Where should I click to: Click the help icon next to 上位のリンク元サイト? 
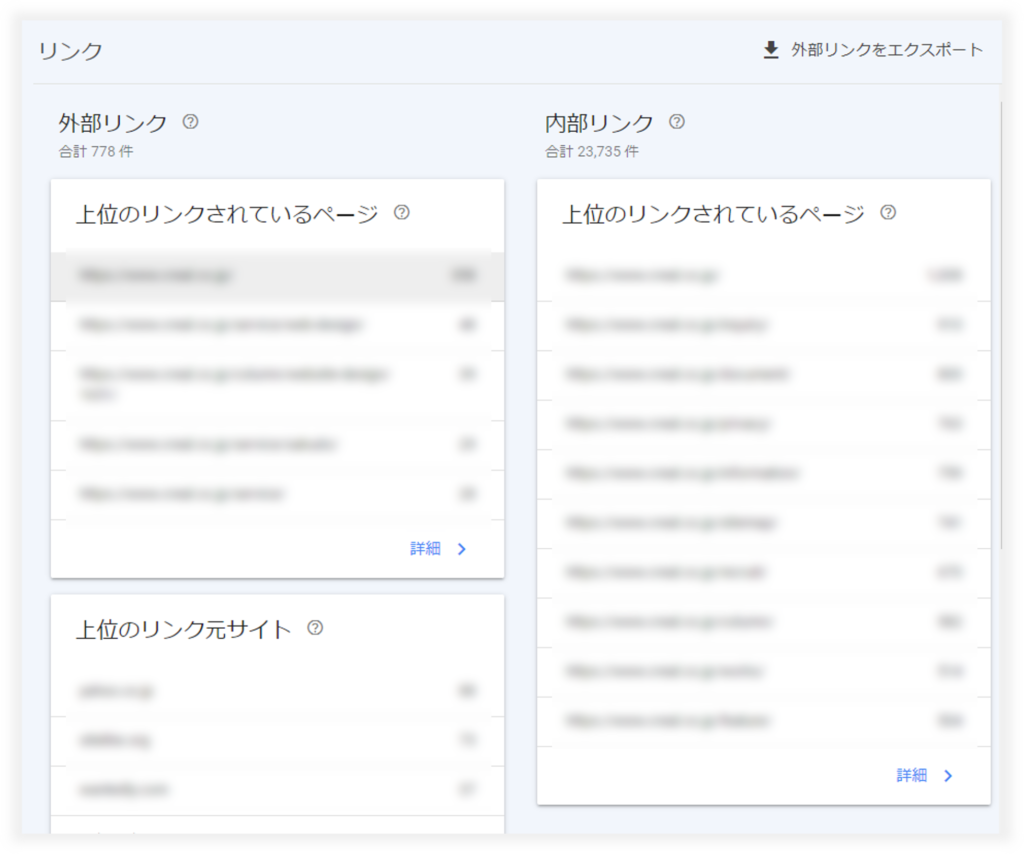[x=315, y=628]
